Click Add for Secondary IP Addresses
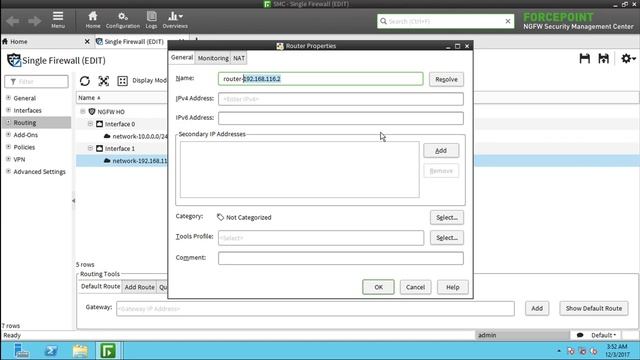640x360 pixels. point(441,151)
